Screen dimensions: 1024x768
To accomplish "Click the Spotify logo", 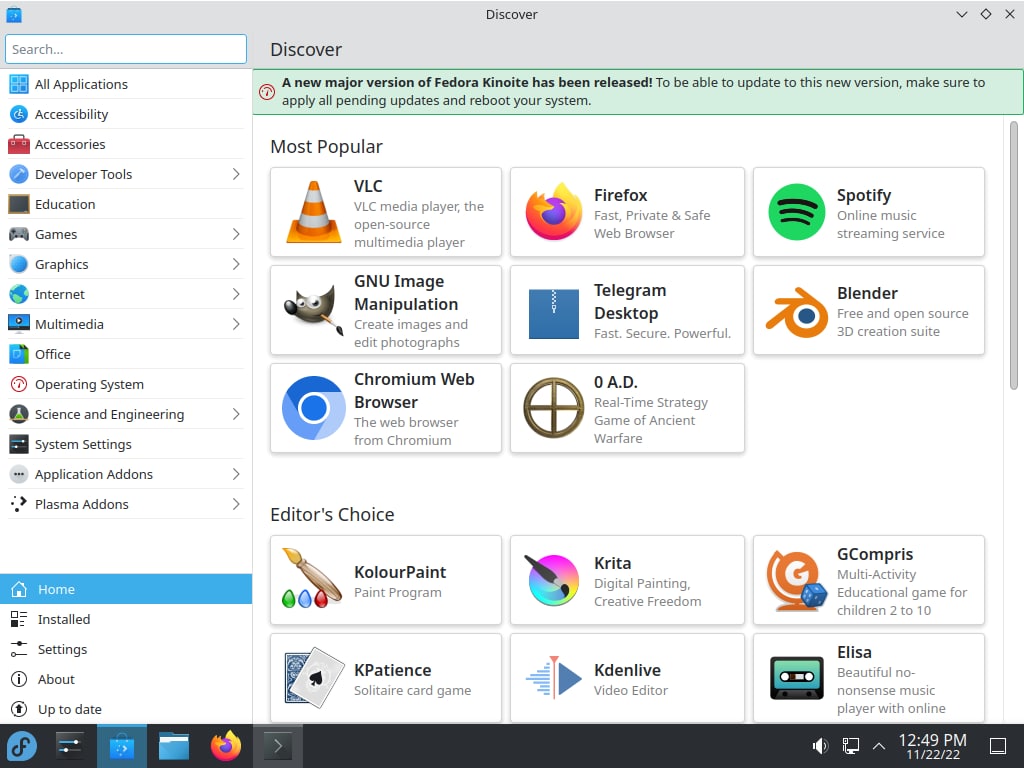I will [x=797, y=212].
